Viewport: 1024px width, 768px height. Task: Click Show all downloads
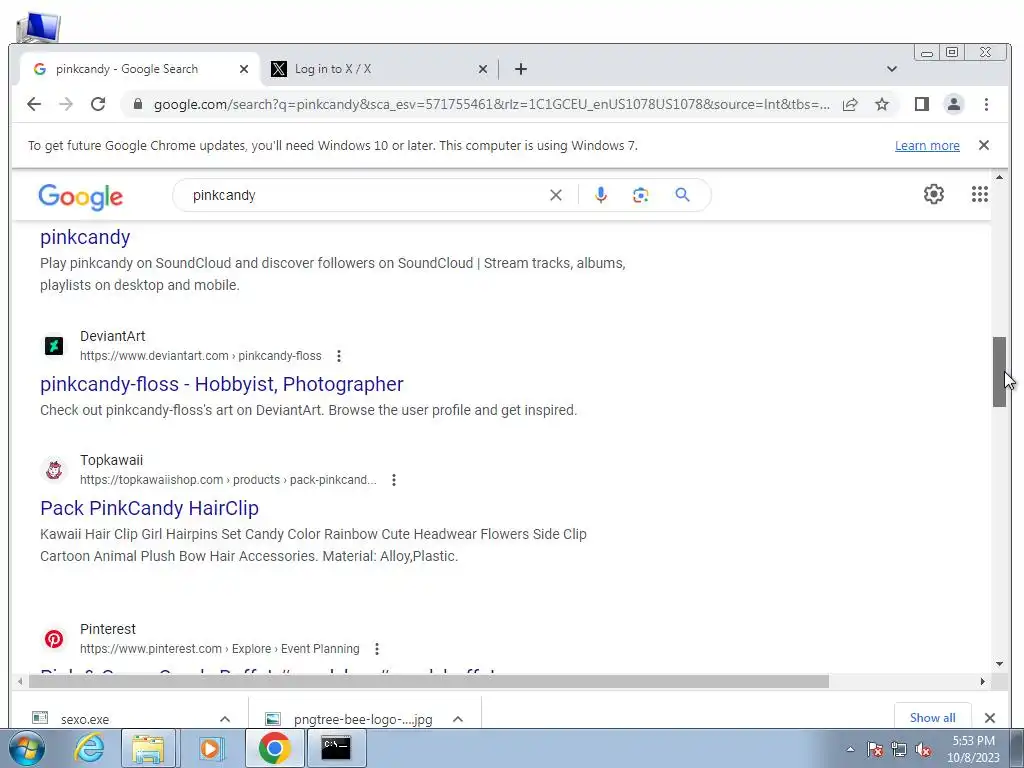pos(932,718)
